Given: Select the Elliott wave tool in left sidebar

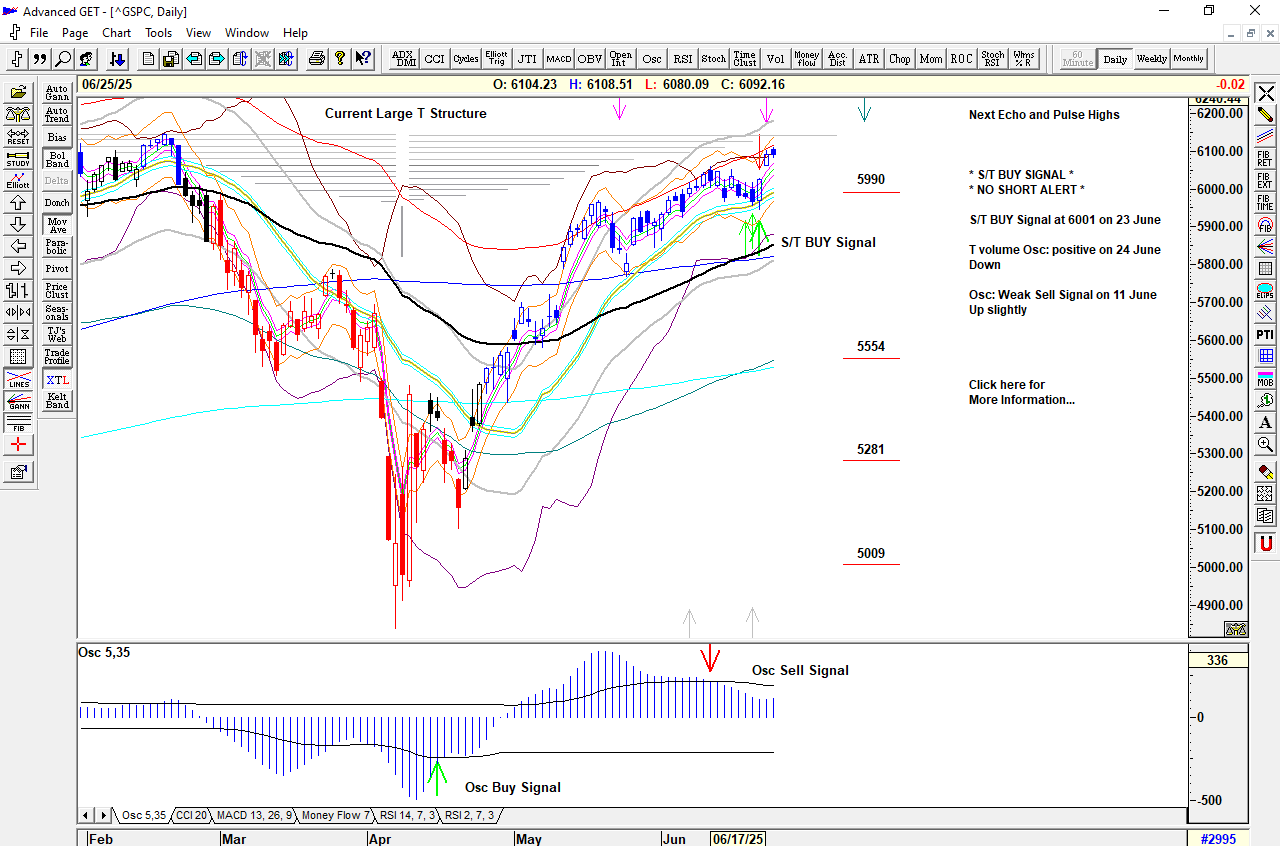Looking at the screenshot, I should [18, 181].
